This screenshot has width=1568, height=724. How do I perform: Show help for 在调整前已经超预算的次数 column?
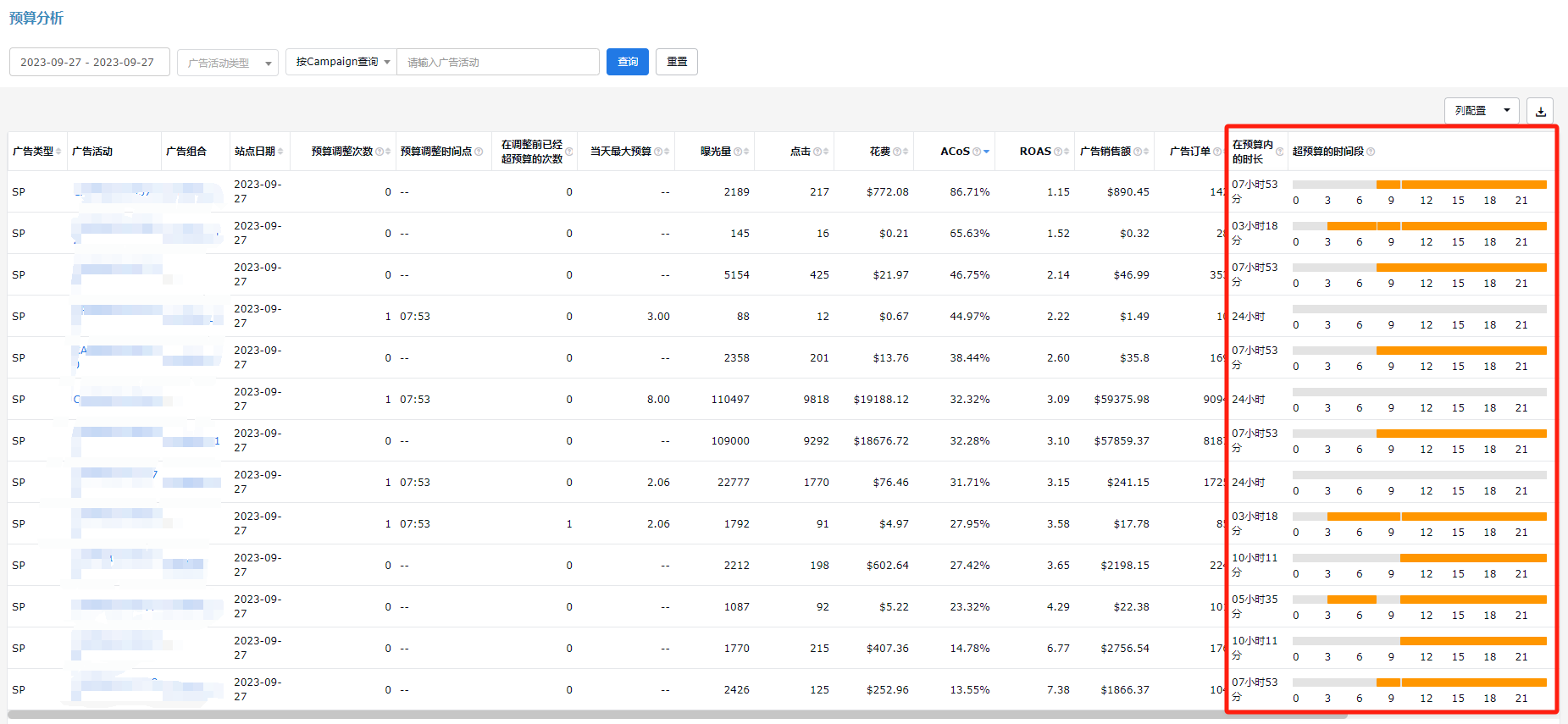569,152
